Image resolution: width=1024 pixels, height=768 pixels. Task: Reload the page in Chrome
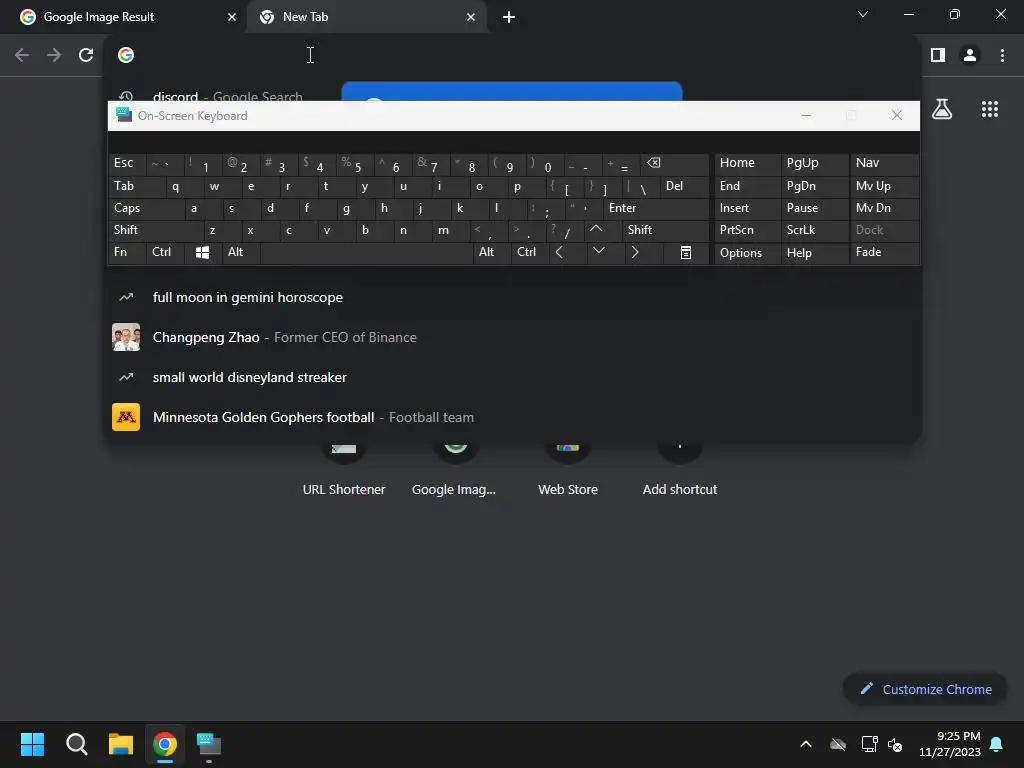tap(86, 55)
